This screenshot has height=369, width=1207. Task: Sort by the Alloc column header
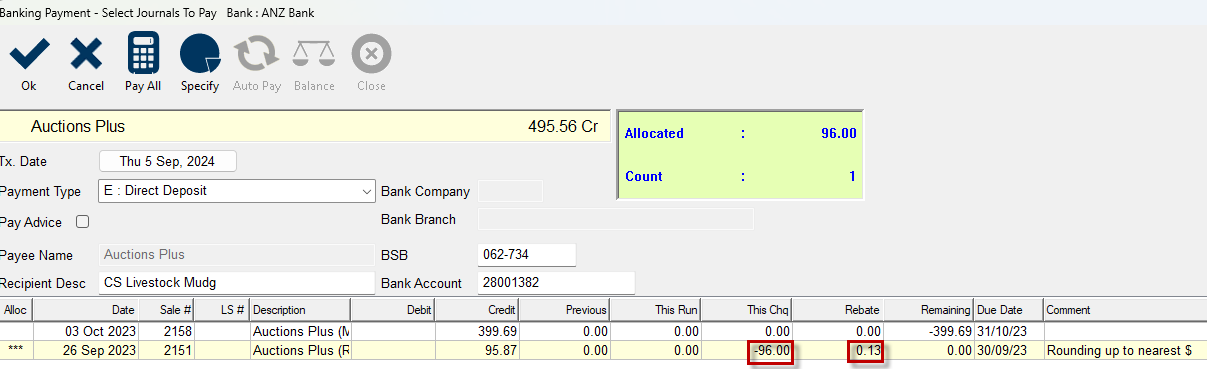[16, 310]
